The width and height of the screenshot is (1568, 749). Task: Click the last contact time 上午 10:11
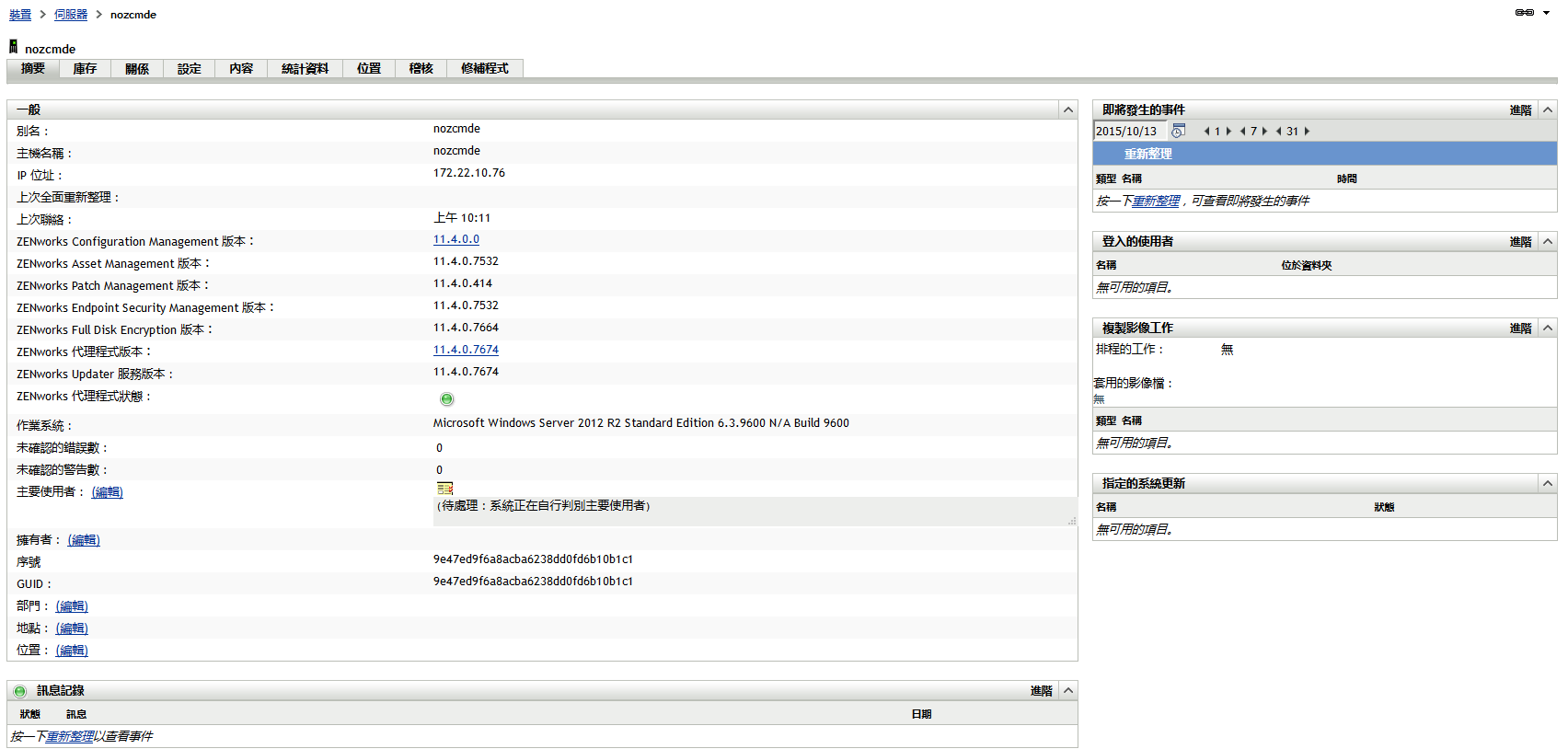pos(462,218)
